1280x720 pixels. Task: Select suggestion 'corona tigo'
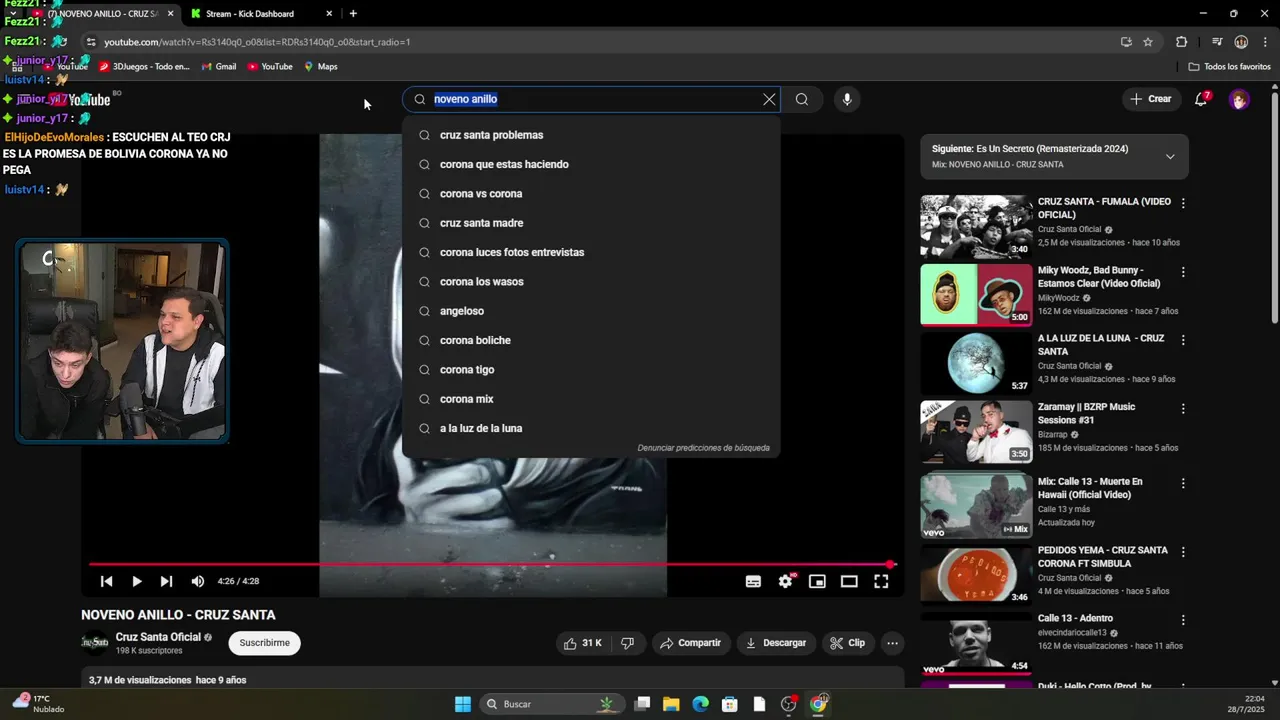591,370
